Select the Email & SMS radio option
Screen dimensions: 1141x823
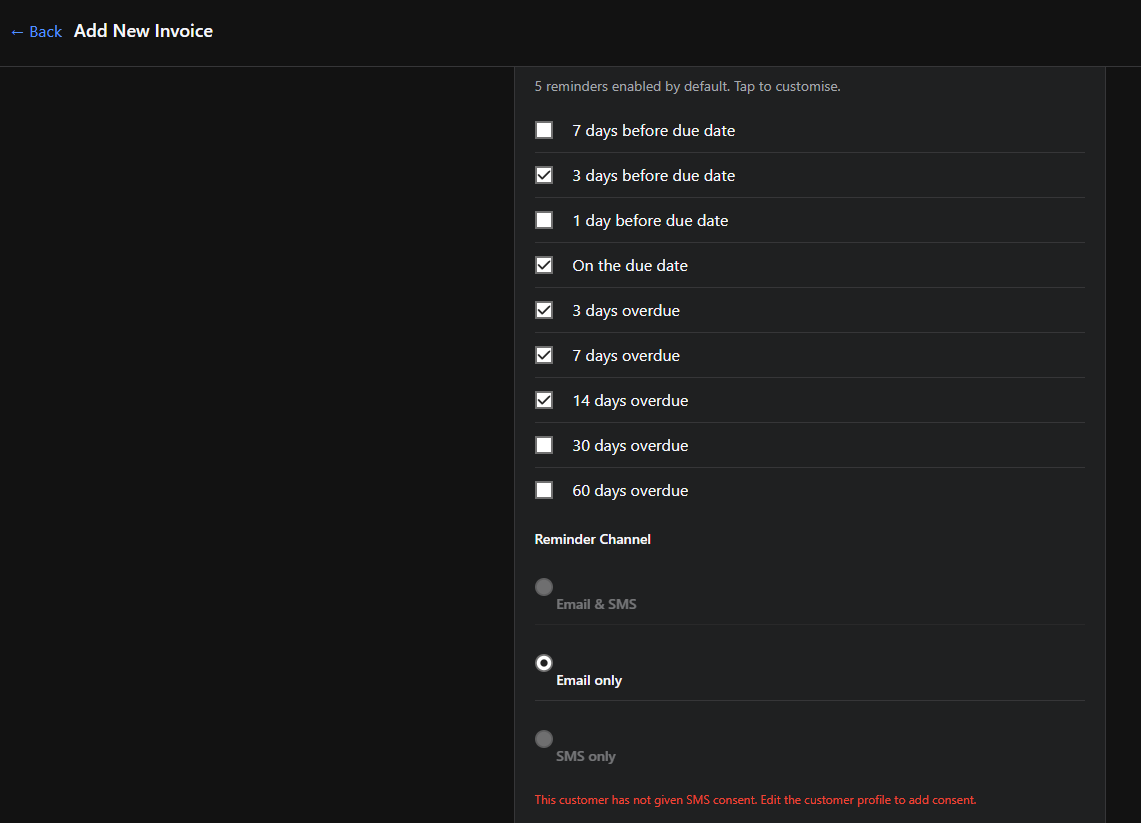(x=544, y=587)
